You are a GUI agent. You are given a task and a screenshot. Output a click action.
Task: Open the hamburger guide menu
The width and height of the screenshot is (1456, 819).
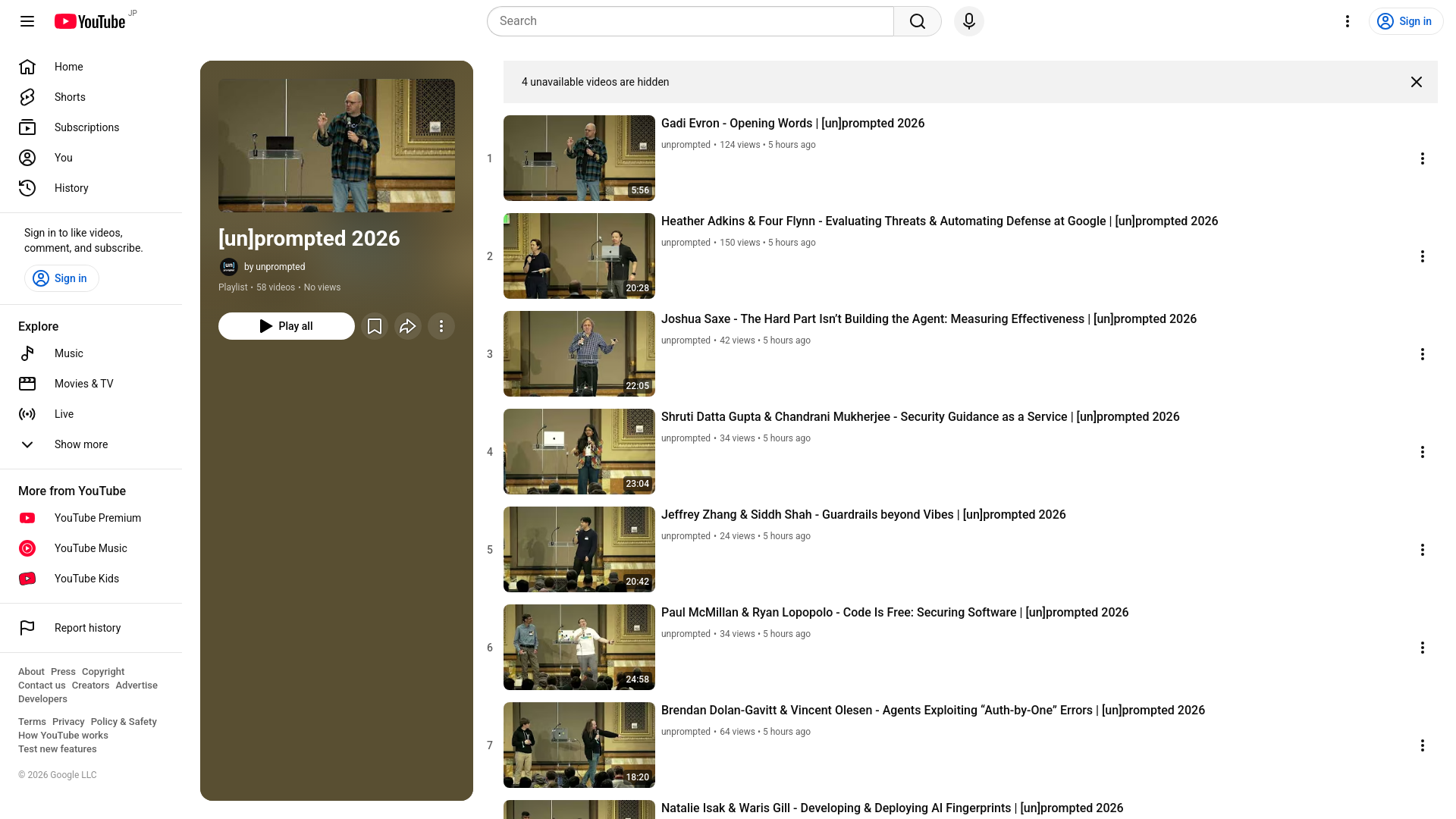click(x=27, y=21)
